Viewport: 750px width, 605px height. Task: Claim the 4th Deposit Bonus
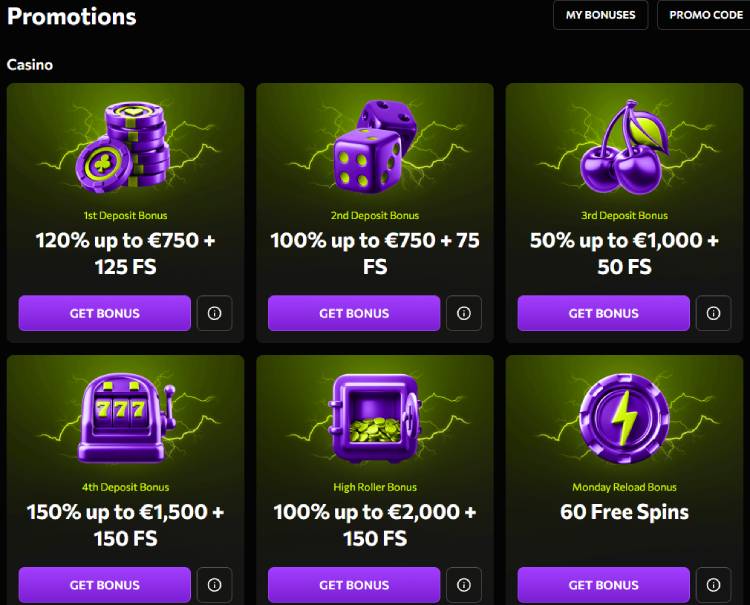104,585
